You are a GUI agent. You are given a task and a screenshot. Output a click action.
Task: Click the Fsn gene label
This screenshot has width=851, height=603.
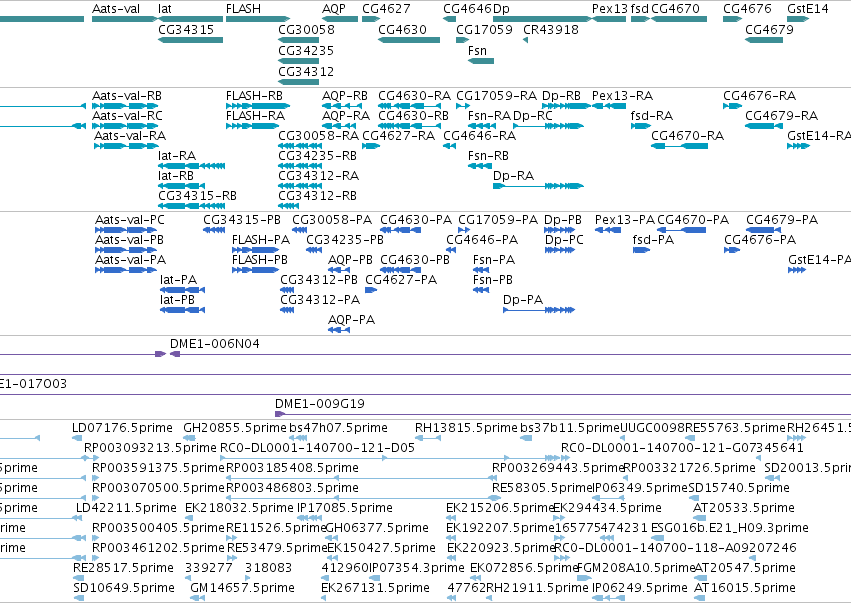coord(477,50)
